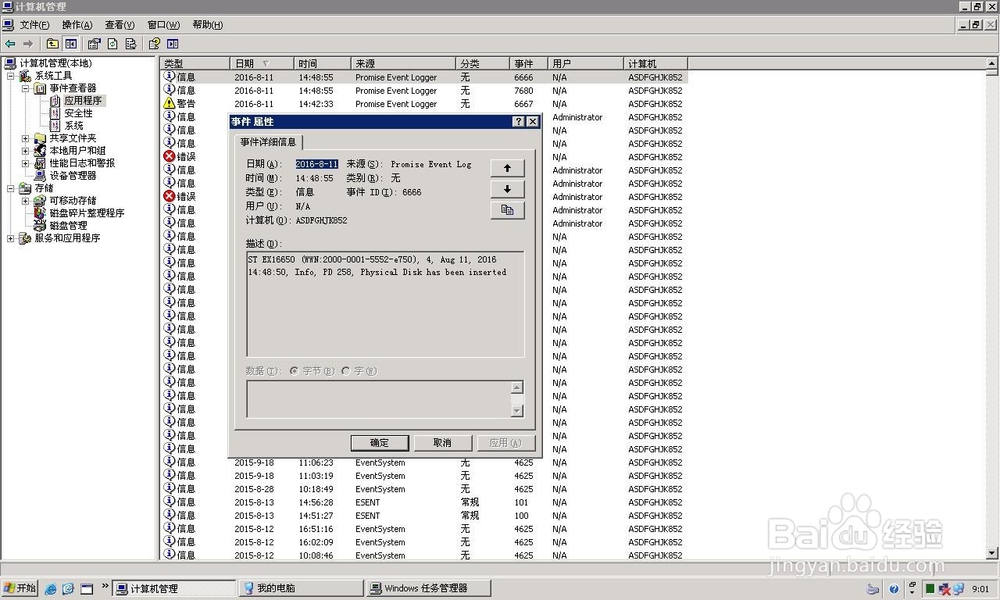Open the 操作(A) menu
The height and width of the screenshot is (600, 1000).
pyautogui.click(x=77, y=25)
